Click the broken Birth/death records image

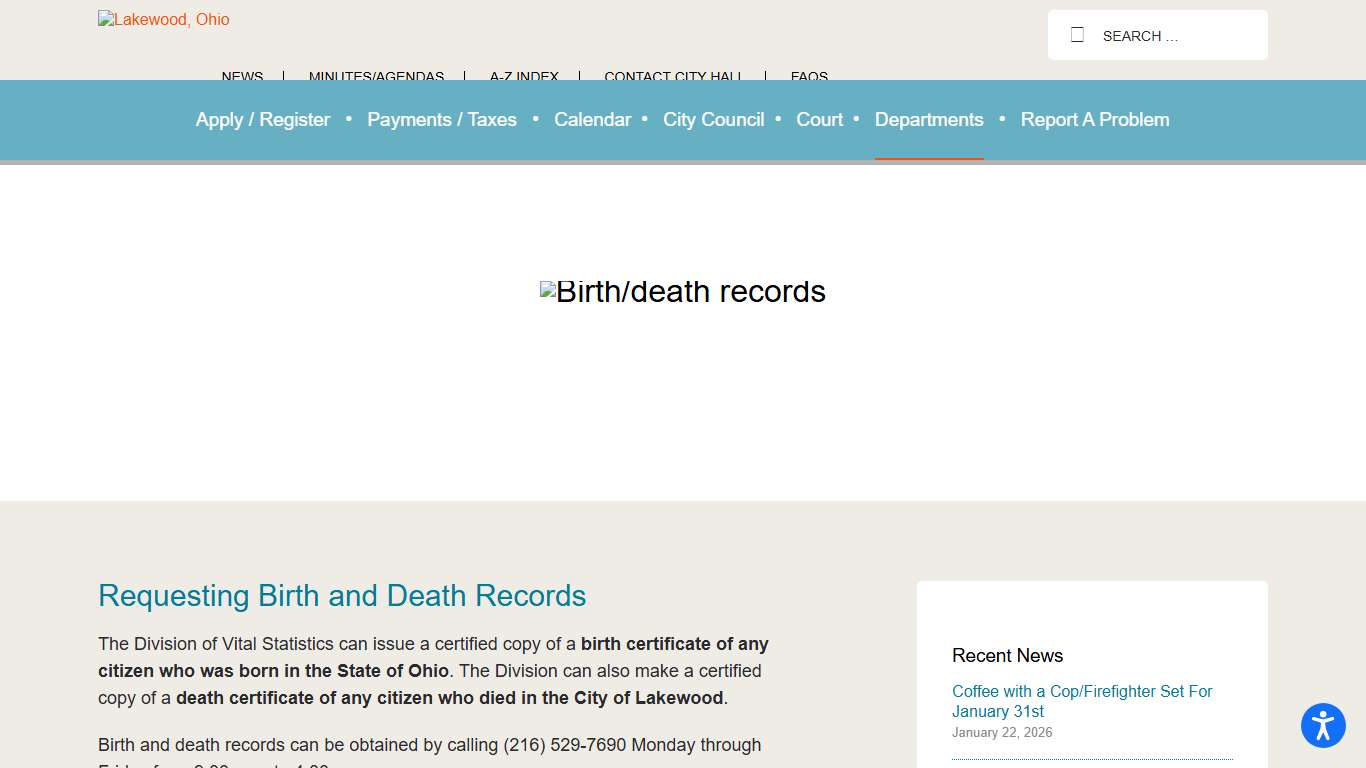pyautogui.click(x=683, y=292)
